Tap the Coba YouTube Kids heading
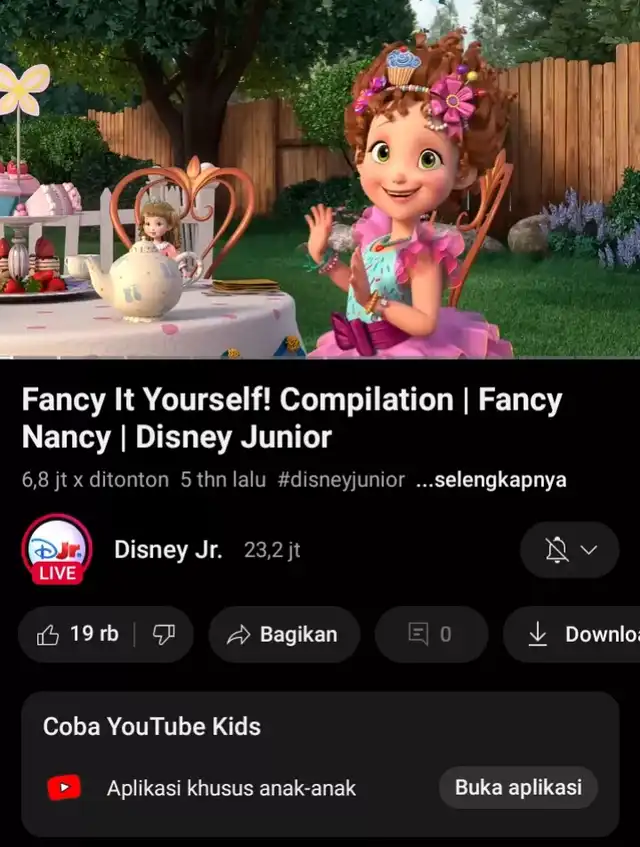This screenshot has height=847, width=640. tap(152, 727)
